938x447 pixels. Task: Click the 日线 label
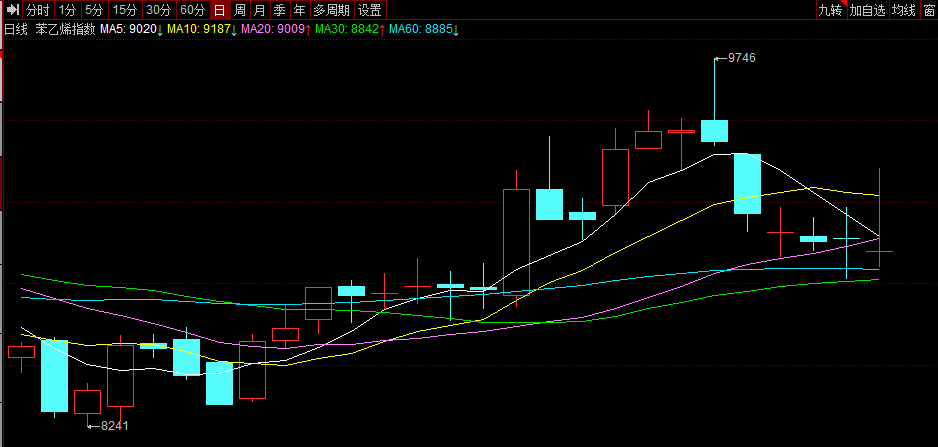(16, 29)
